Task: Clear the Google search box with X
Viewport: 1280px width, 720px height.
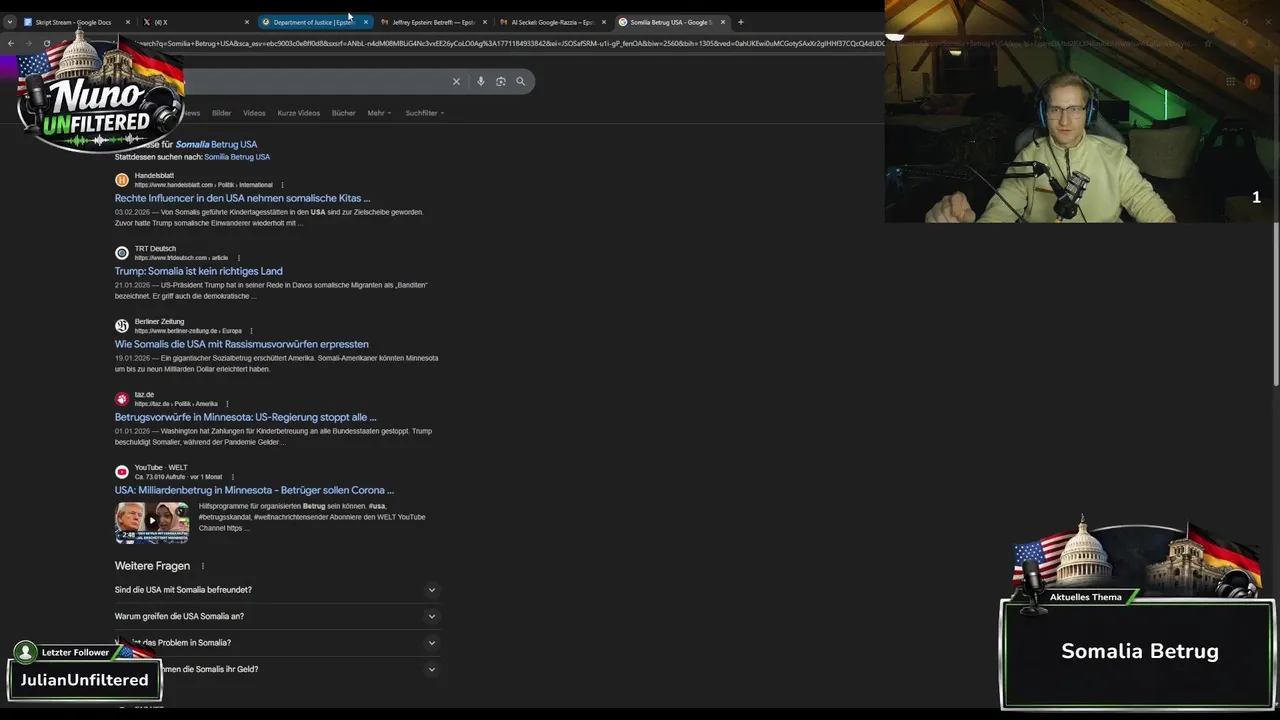Action: tap(456, 82)
